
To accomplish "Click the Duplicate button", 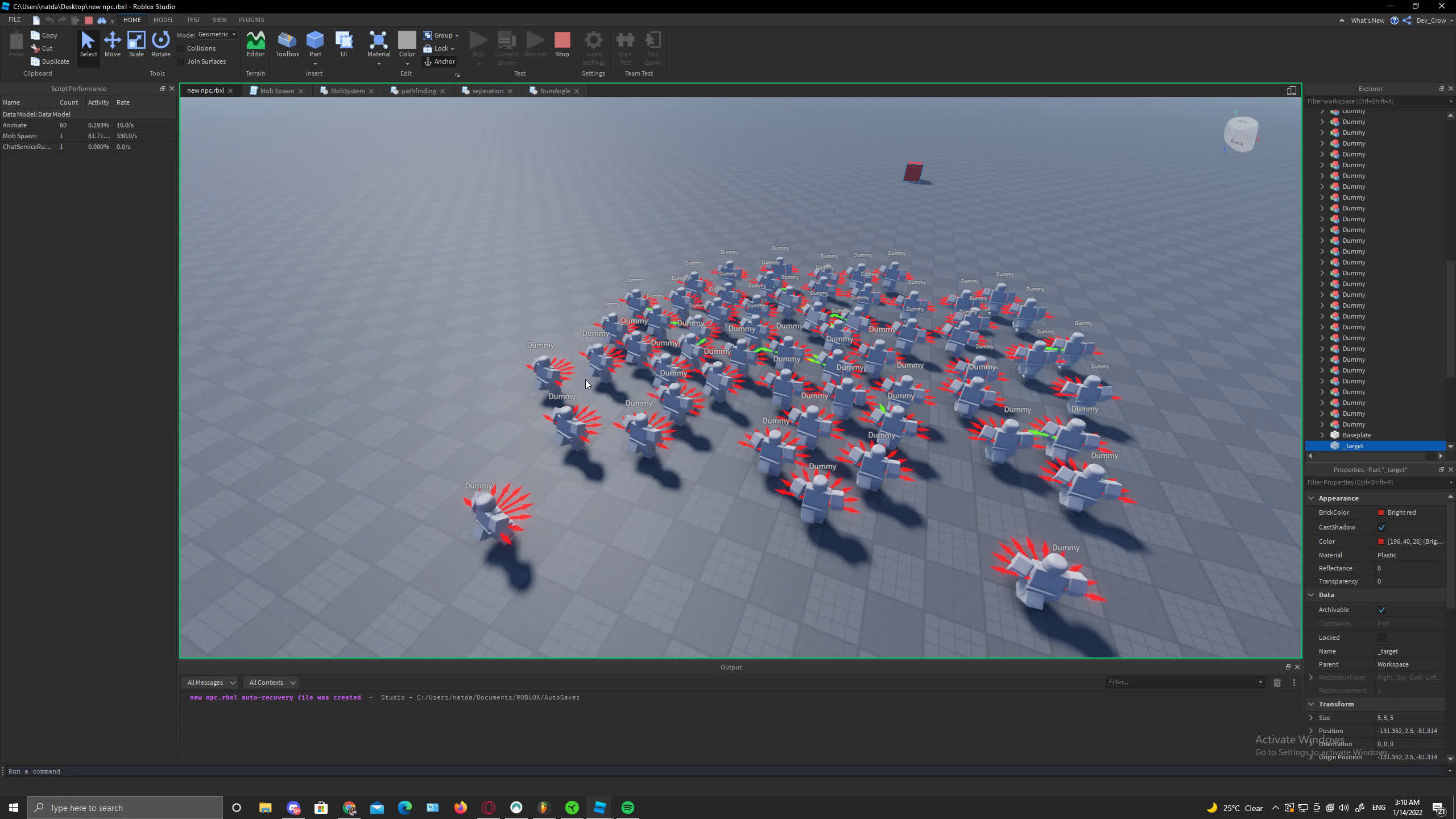I will click(x=50, y=61).
